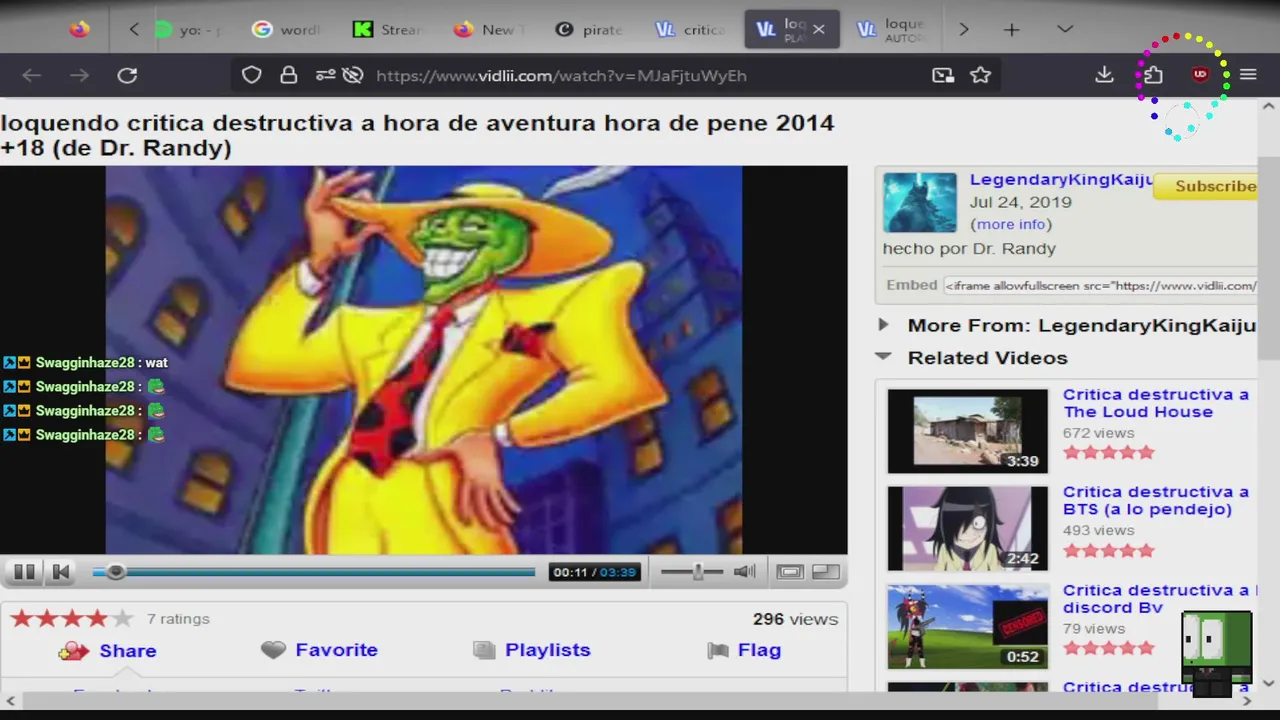
Task: Click the left arrow of horizontal scrollbar
Action: (9, 701)
